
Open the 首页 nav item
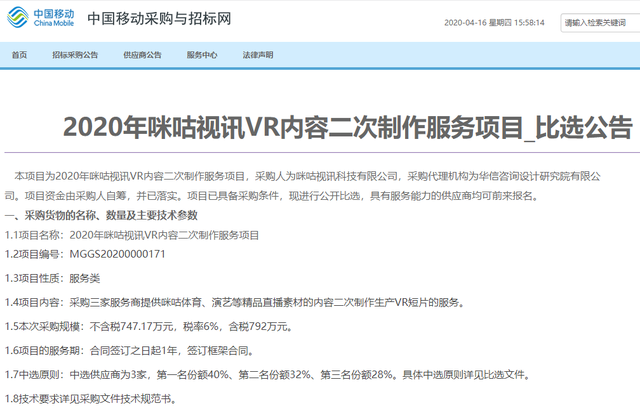point(19,55)
